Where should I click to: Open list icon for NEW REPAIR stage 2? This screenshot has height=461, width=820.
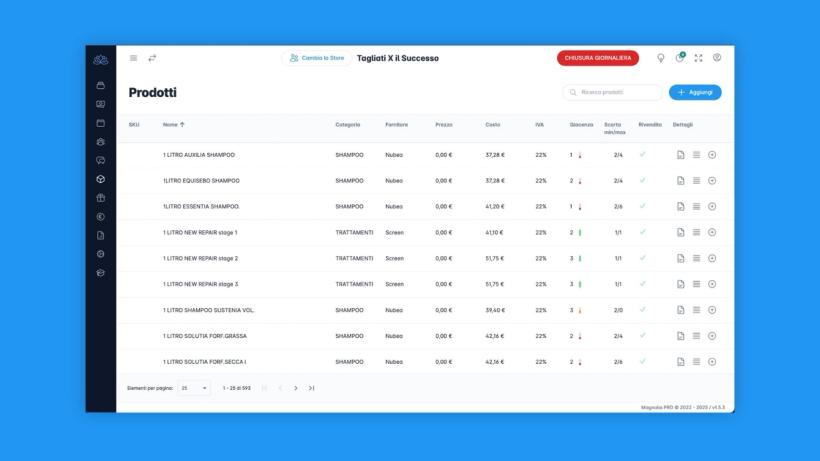696,258
